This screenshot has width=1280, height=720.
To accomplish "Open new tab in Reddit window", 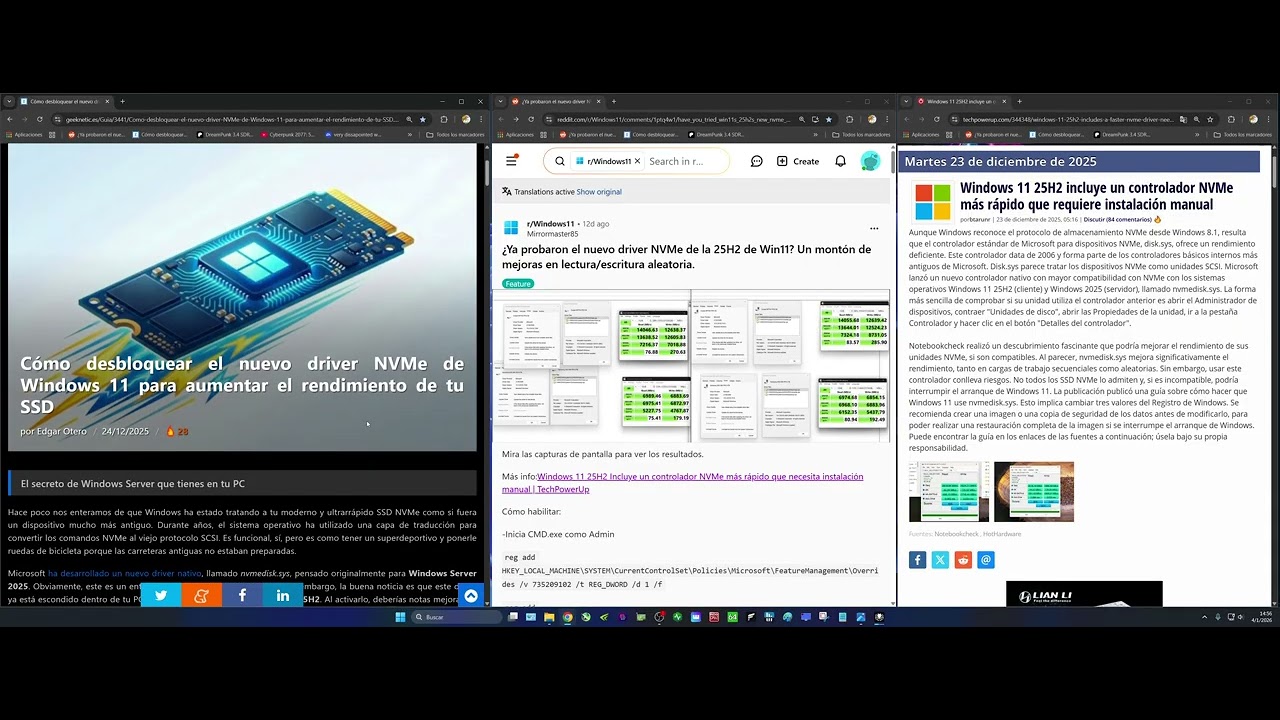I will coord(613,101).
